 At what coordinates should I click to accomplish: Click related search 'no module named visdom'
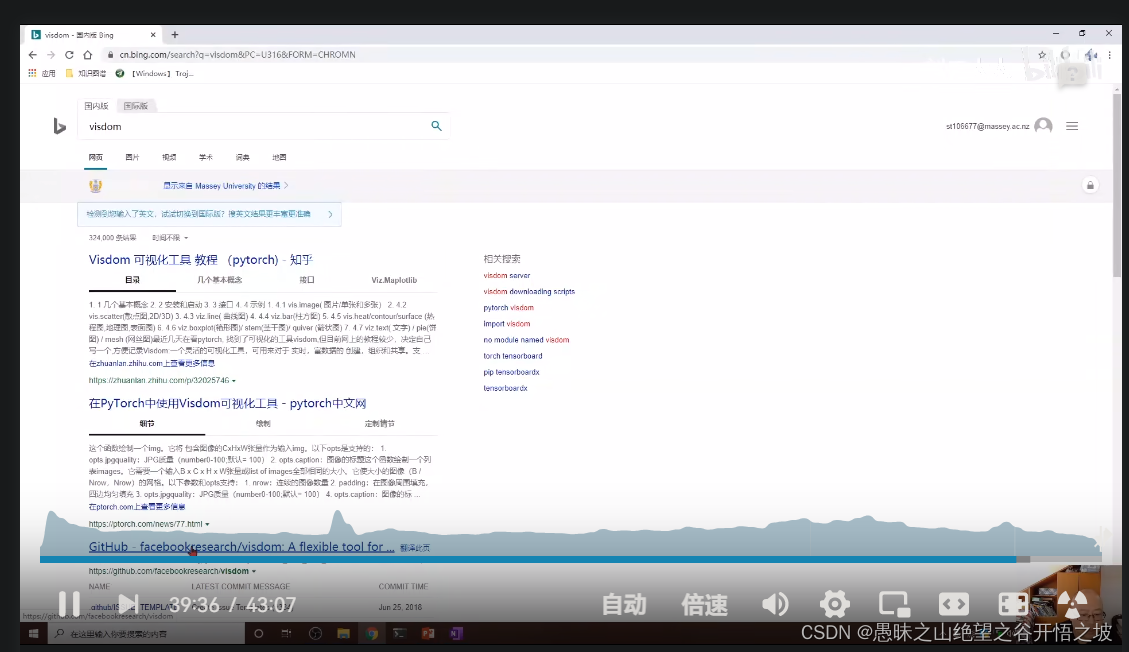pyautogui.click(x=526, y=340)
